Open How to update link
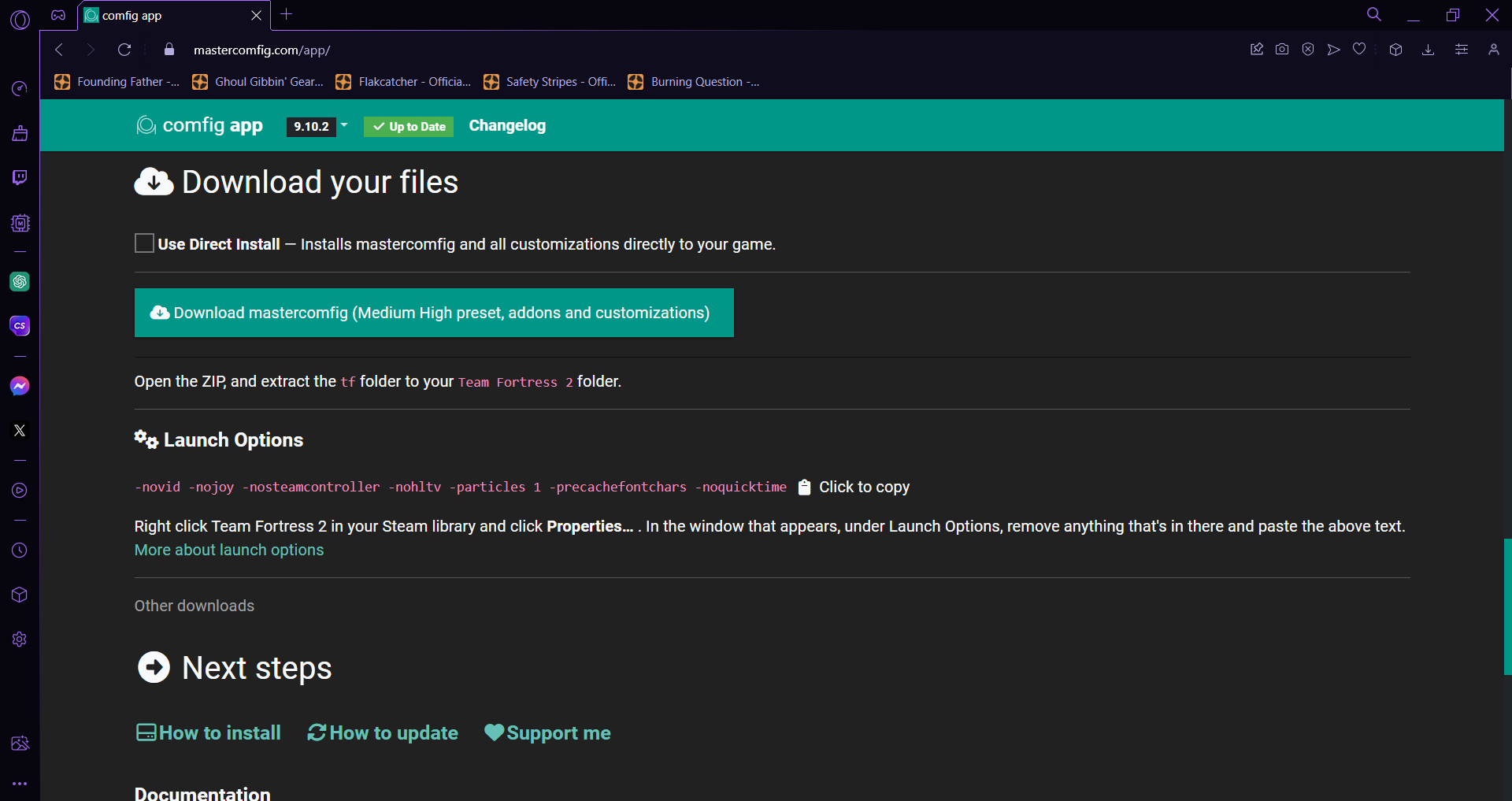Screen dimensions: 1512x801 pyautogui.click(x=383, y=733)
